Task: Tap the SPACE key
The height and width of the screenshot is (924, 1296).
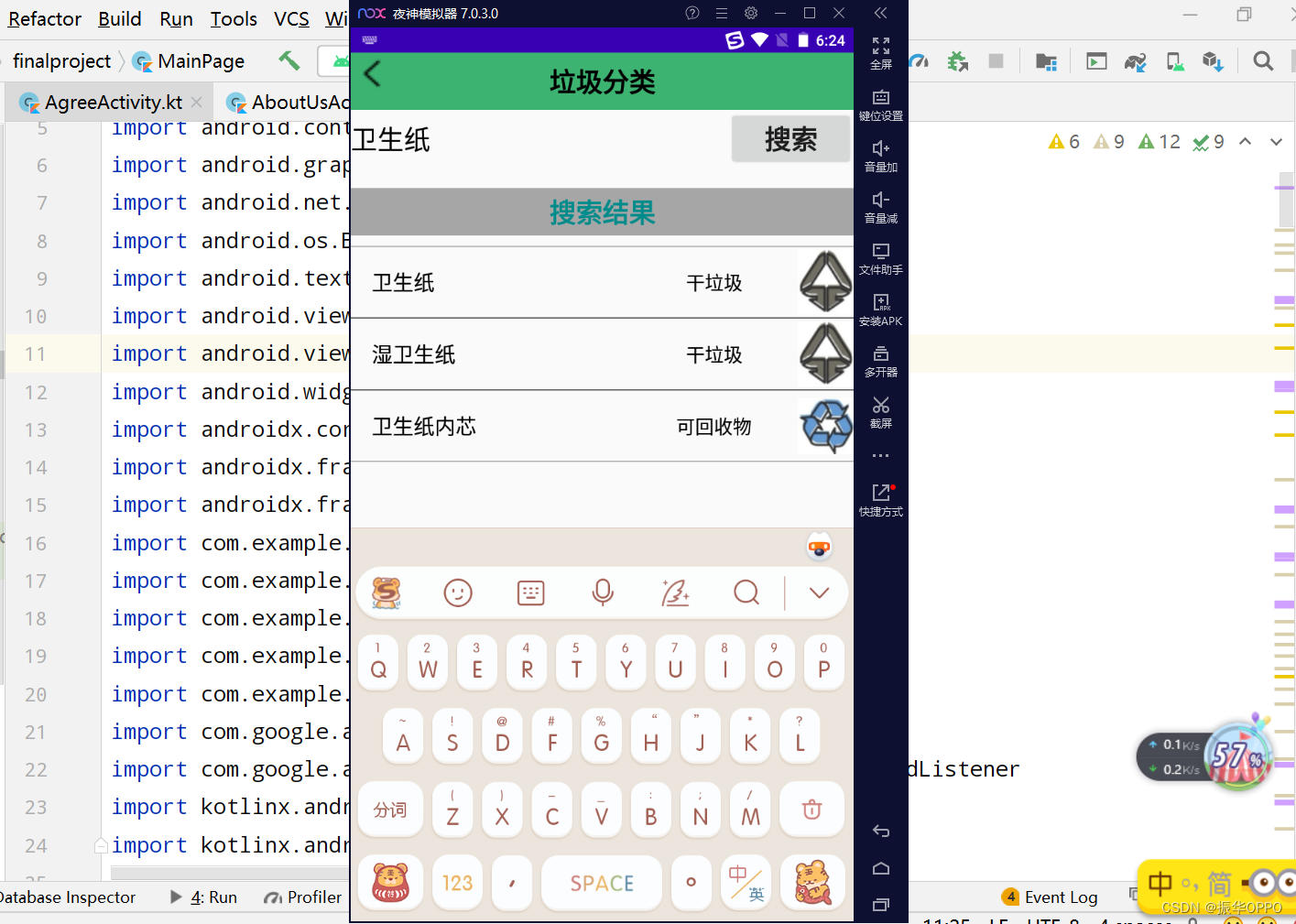Action: [x=602, y=883]
